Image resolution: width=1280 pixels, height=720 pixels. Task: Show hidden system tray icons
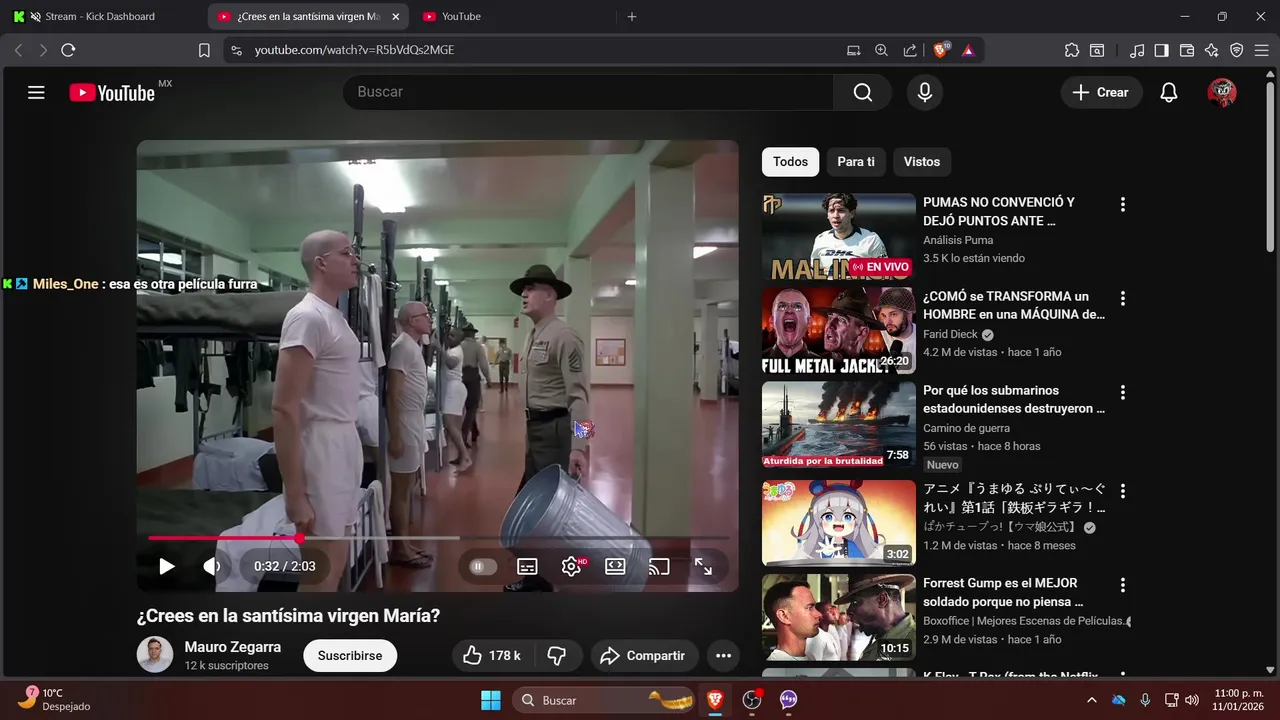(x=1091, y=700)
